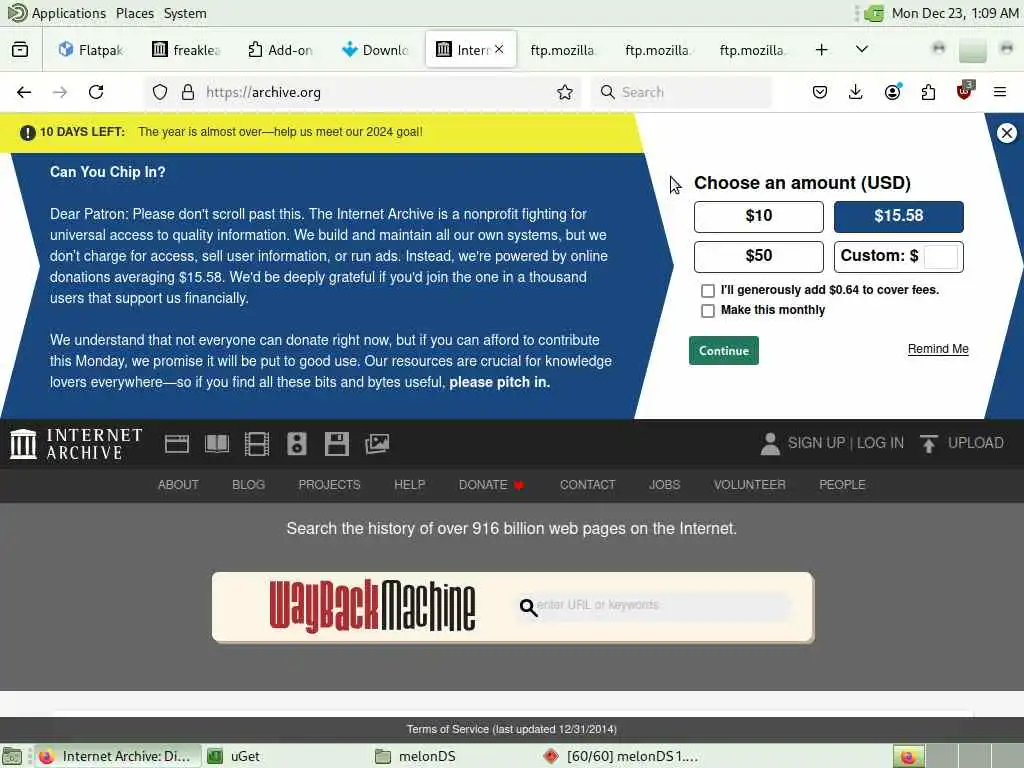Click the custom donation amount field
Screen dimensions: 1024x768
[940, 256]
